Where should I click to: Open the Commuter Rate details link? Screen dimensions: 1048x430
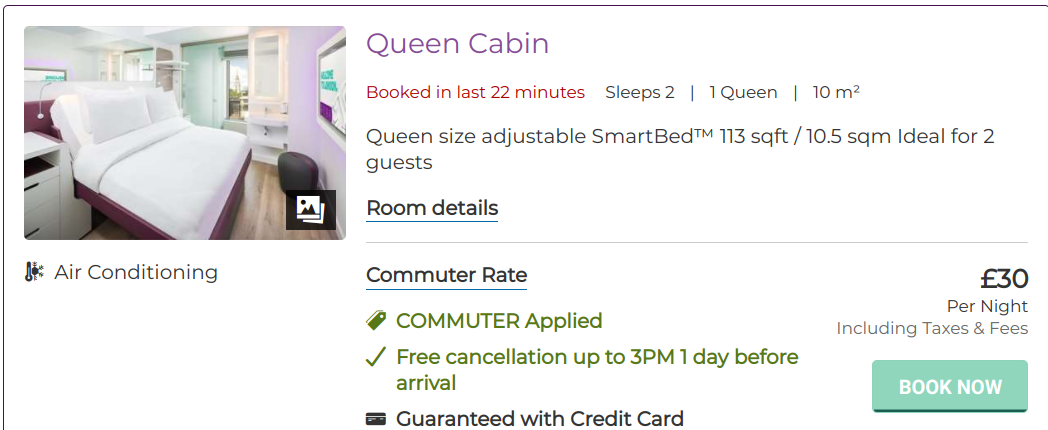[x=446, y=275]
